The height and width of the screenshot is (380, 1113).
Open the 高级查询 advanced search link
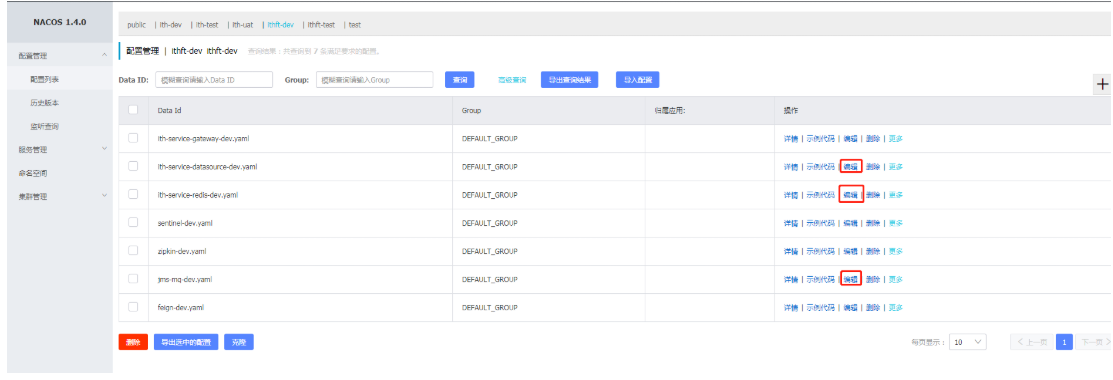tap(511, 80)
